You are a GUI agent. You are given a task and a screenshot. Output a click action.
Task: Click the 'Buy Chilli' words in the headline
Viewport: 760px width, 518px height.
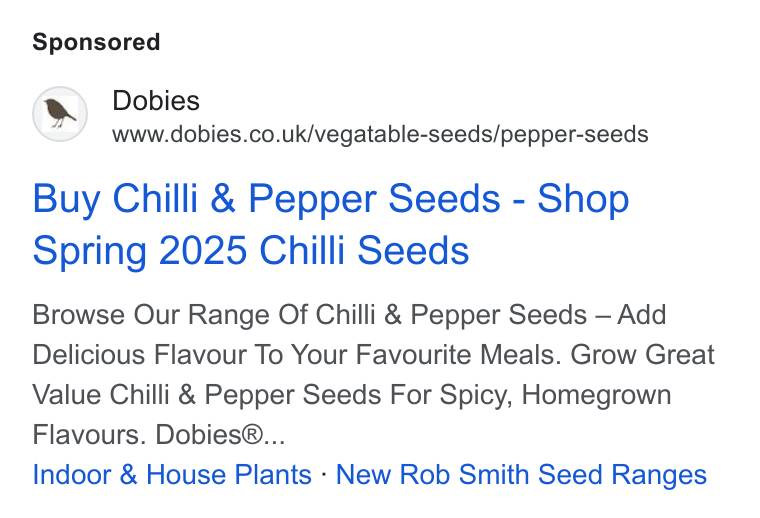[115, 198]
